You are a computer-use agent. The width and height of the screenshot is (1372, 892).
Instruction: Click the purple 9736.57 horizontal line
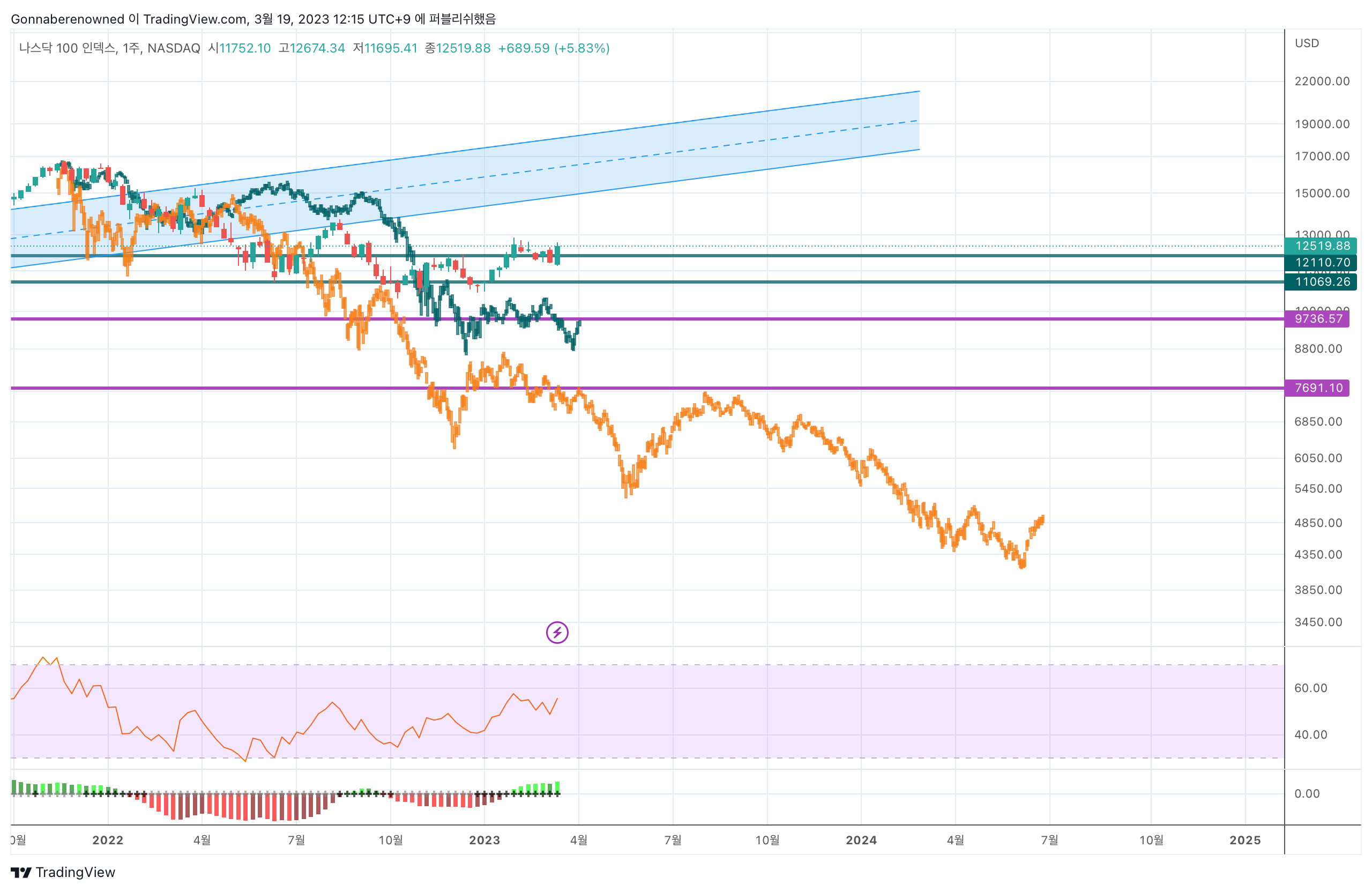tap(647, 319)
